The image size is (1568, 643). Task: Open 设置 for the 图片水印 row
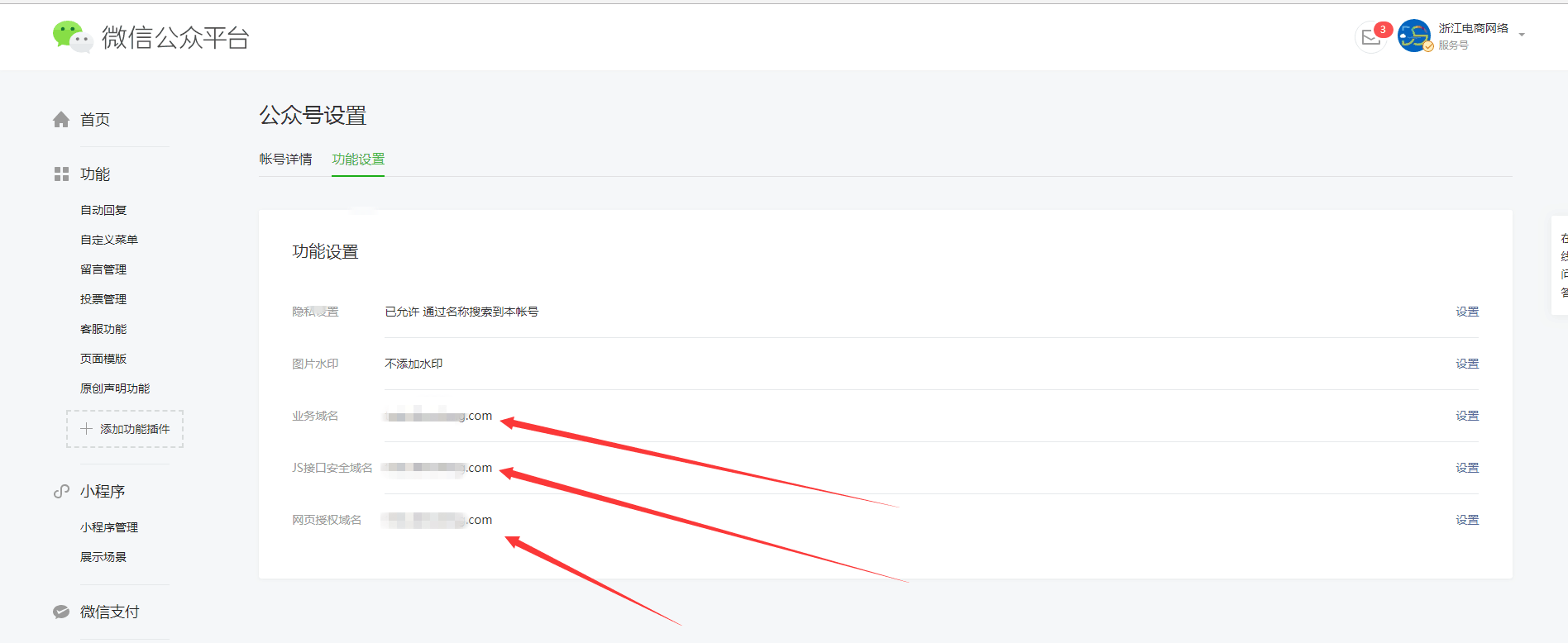point(1467,364)
